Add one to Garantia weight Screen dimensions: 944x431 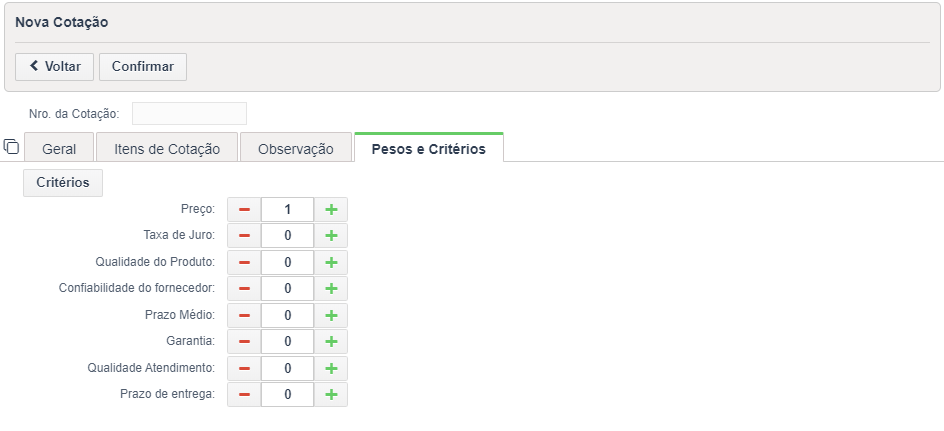point(331,342)
